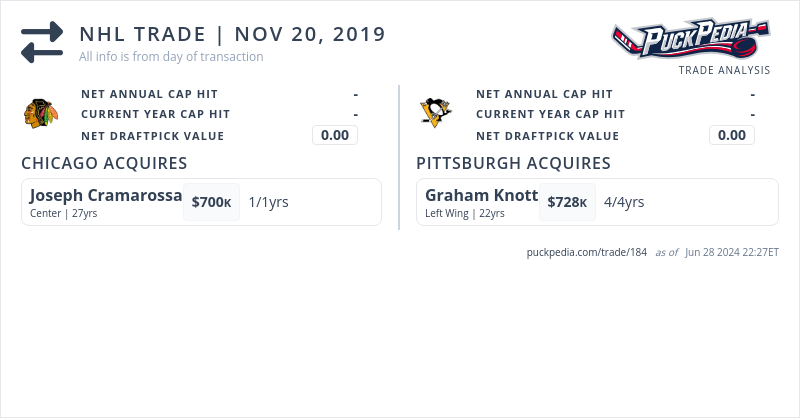Click the NHL Trade Nov 20, 2019 title
Viewport: 800px width, 418px height.
[x=232, y=34]
